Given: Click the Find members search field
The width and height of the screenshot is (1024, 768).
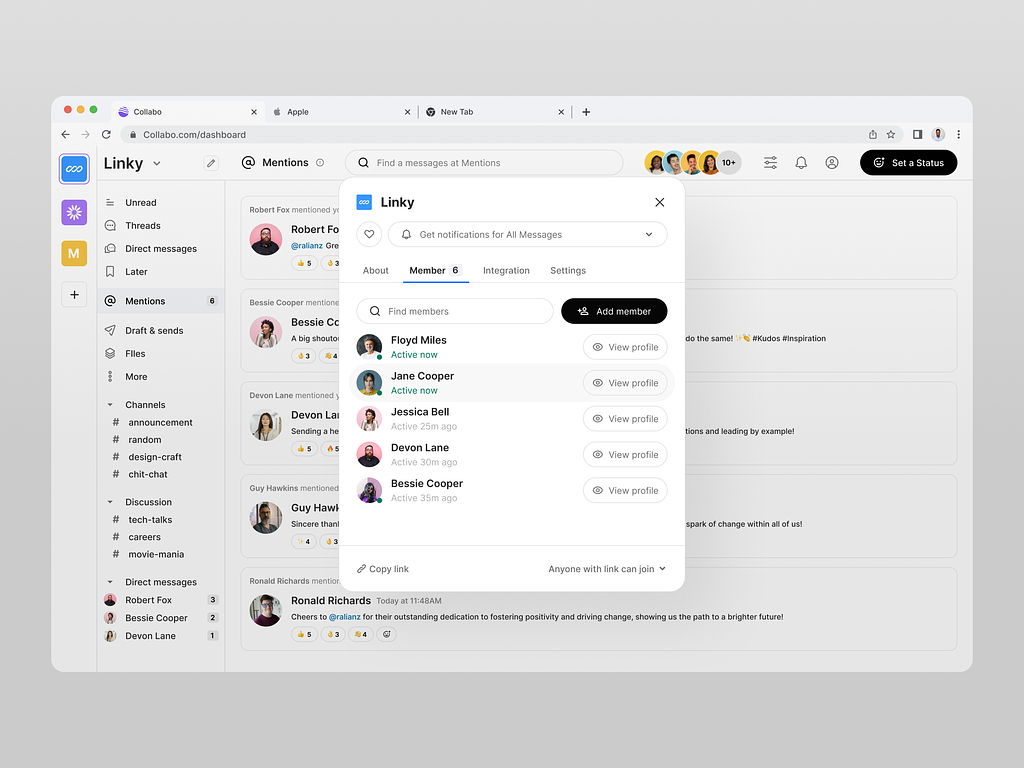Looking at the screenshot, I should (455, 311).
